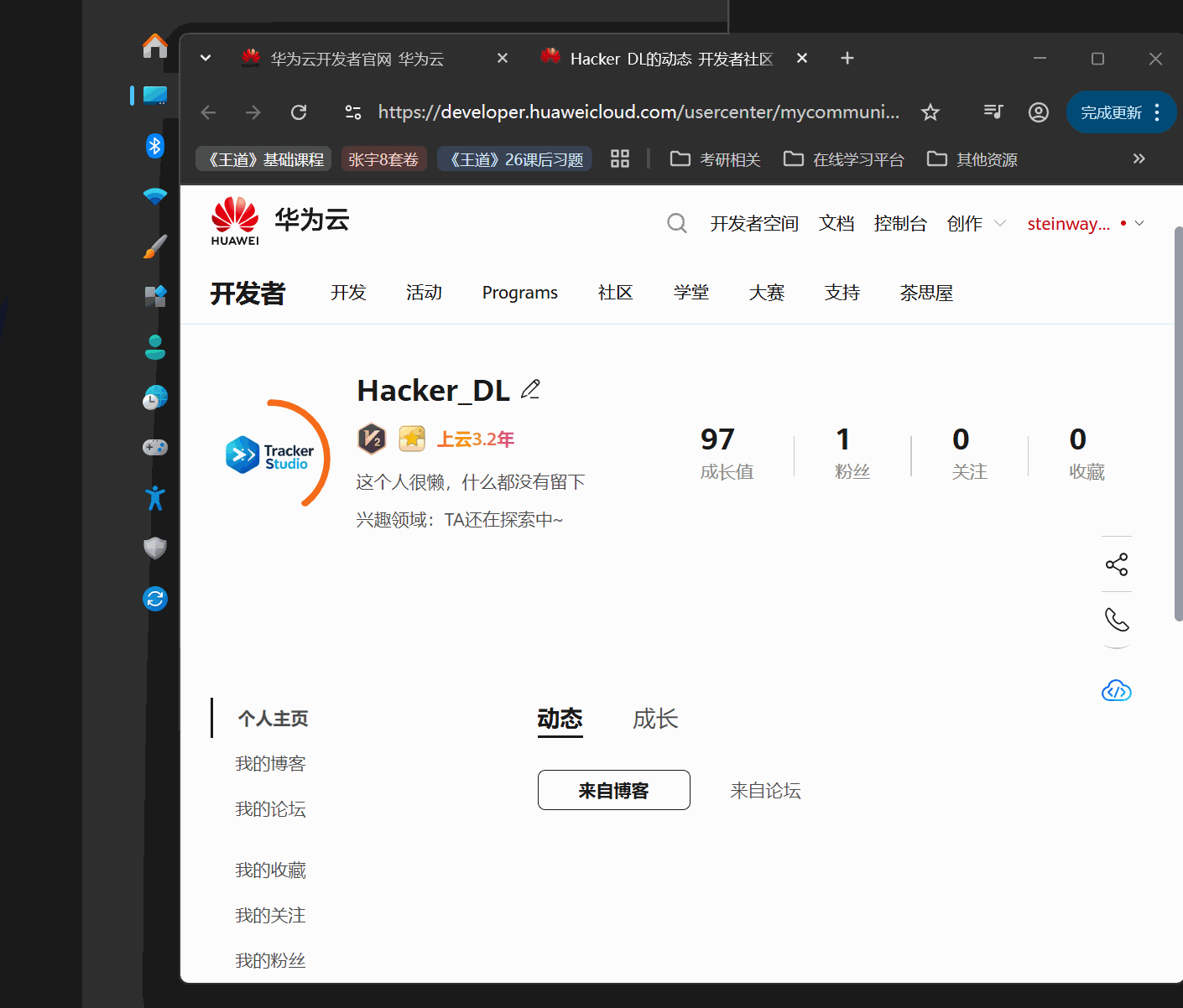Open 我的收藏 in the sidebar

[270, 870]
